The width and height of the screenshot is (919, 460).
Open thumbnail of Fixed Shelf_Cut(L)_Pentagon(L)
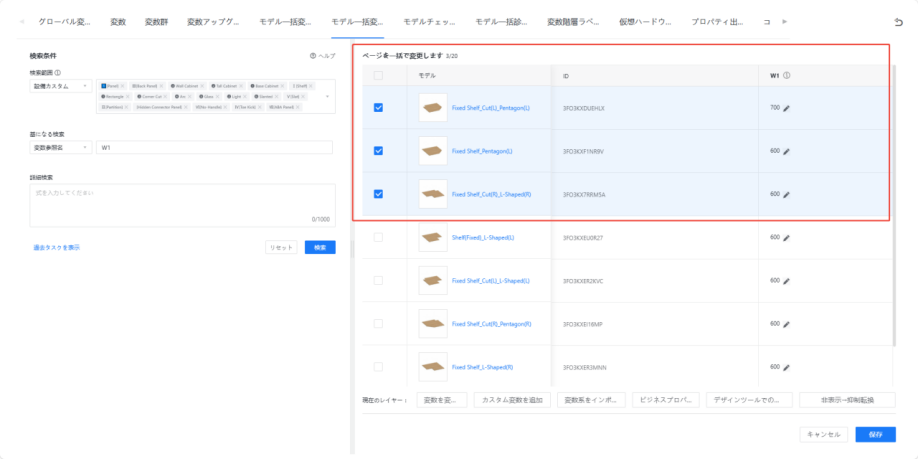click(433, 108)
